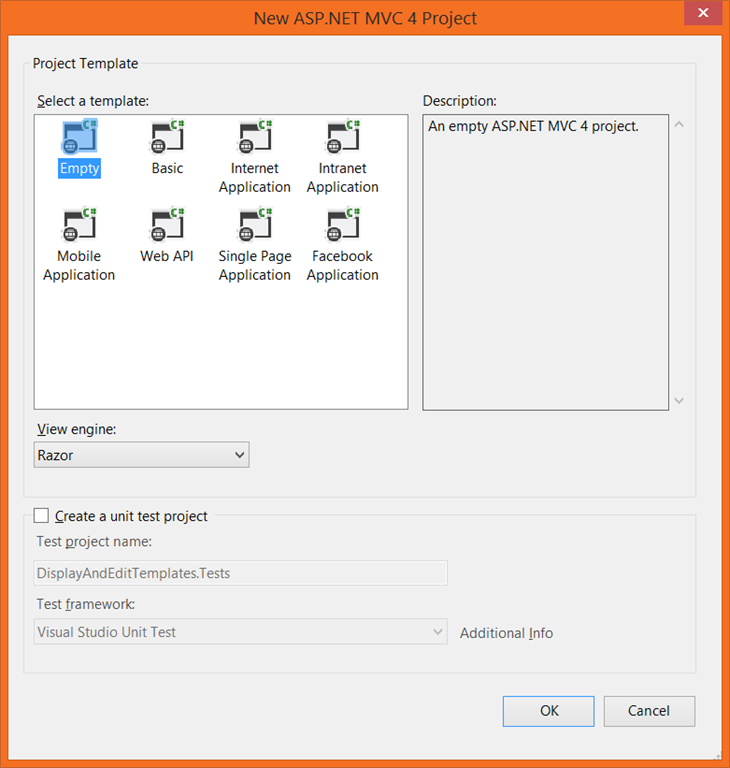This screenshot has height=768, width=730.
Task: Pick the Internet Application template icon
Action: click(x=255, y=136)
